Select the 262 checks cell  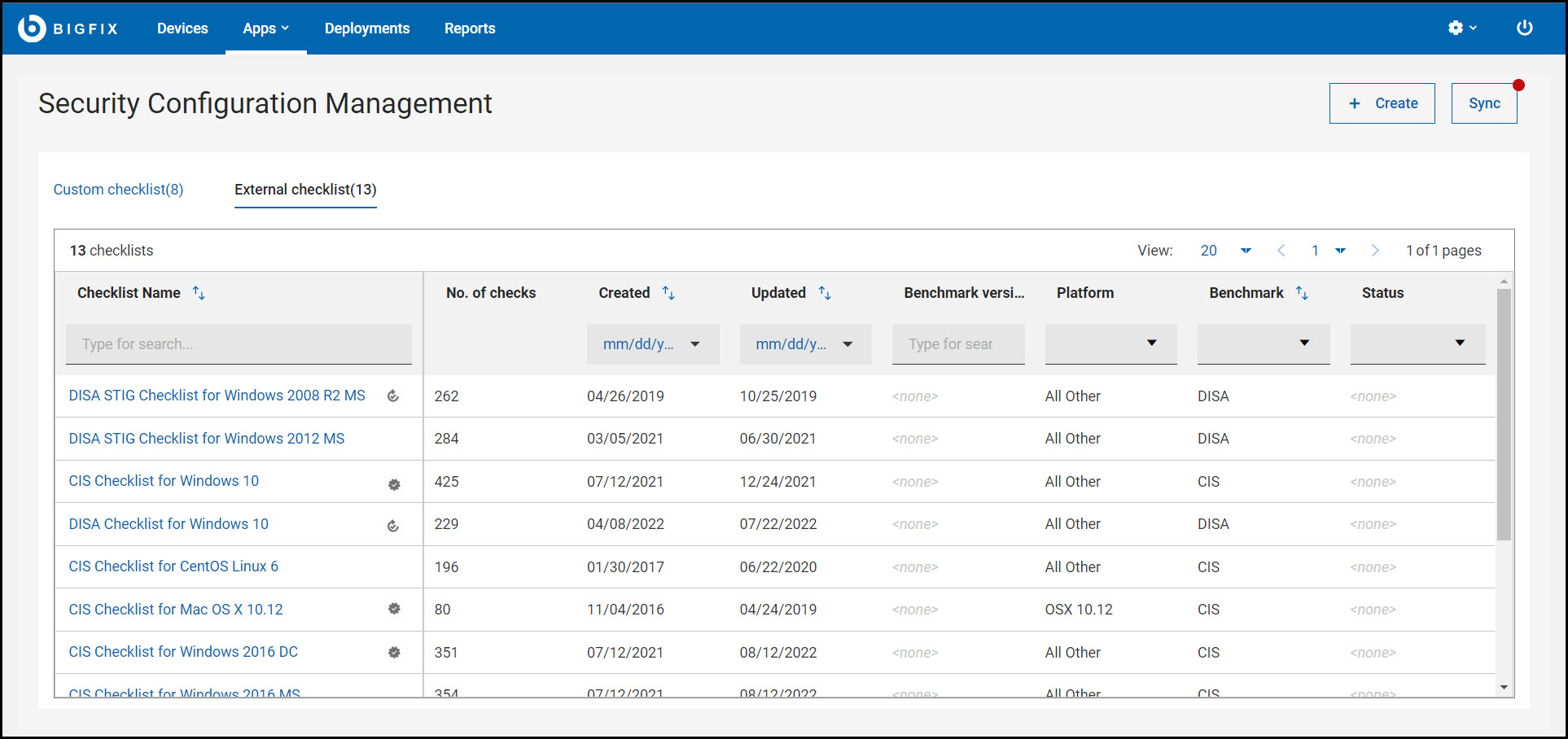[x=446, y=396]
